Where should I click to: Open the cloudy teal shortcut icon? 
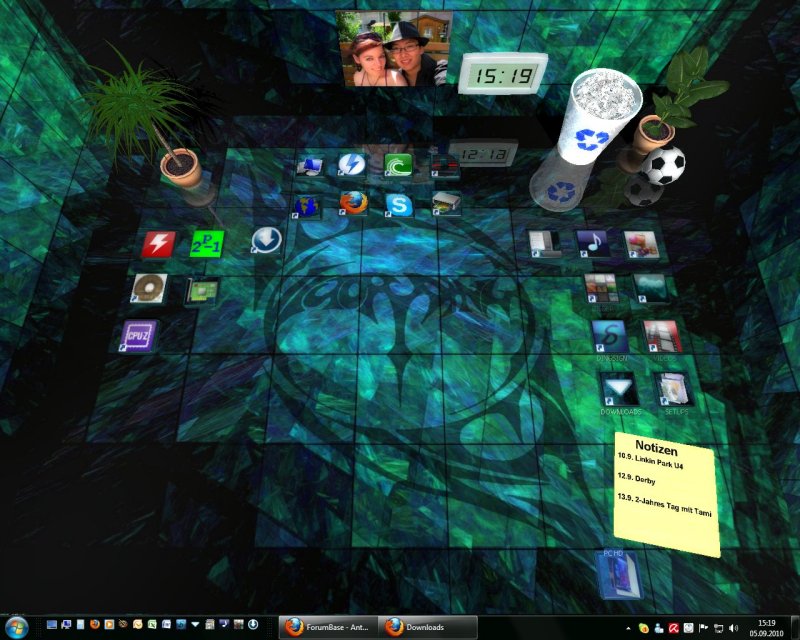650,288
